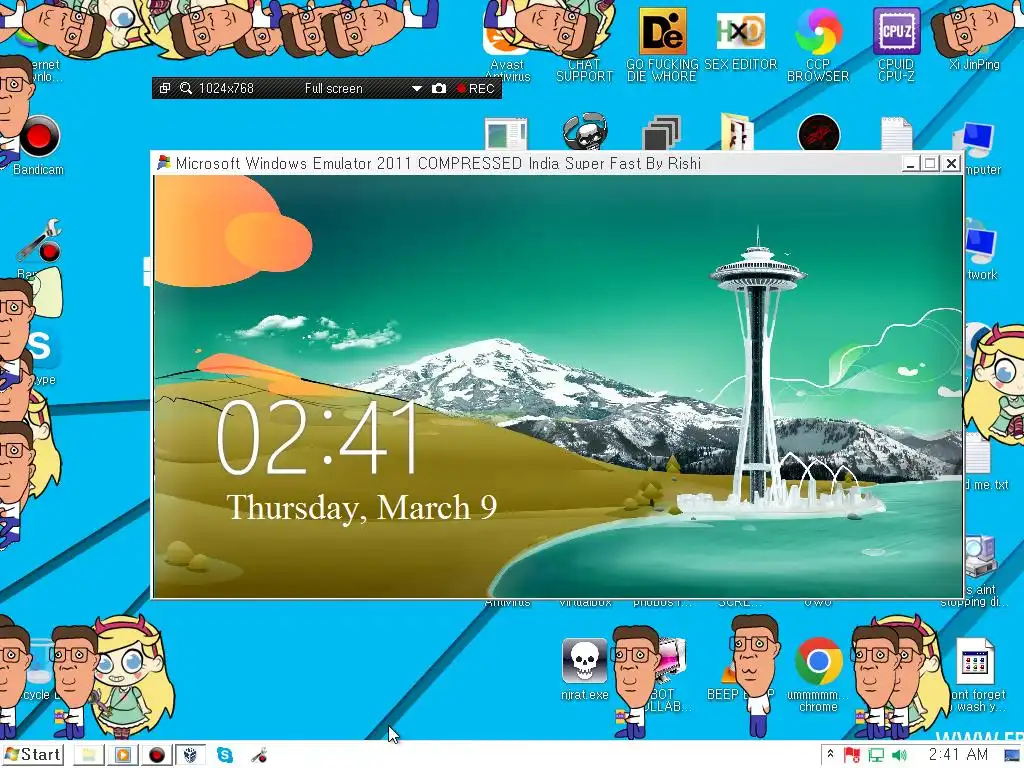Click the emulator window title bar flag icon
Viewport: 1024px width, 768px height.
tap(164, 163)
